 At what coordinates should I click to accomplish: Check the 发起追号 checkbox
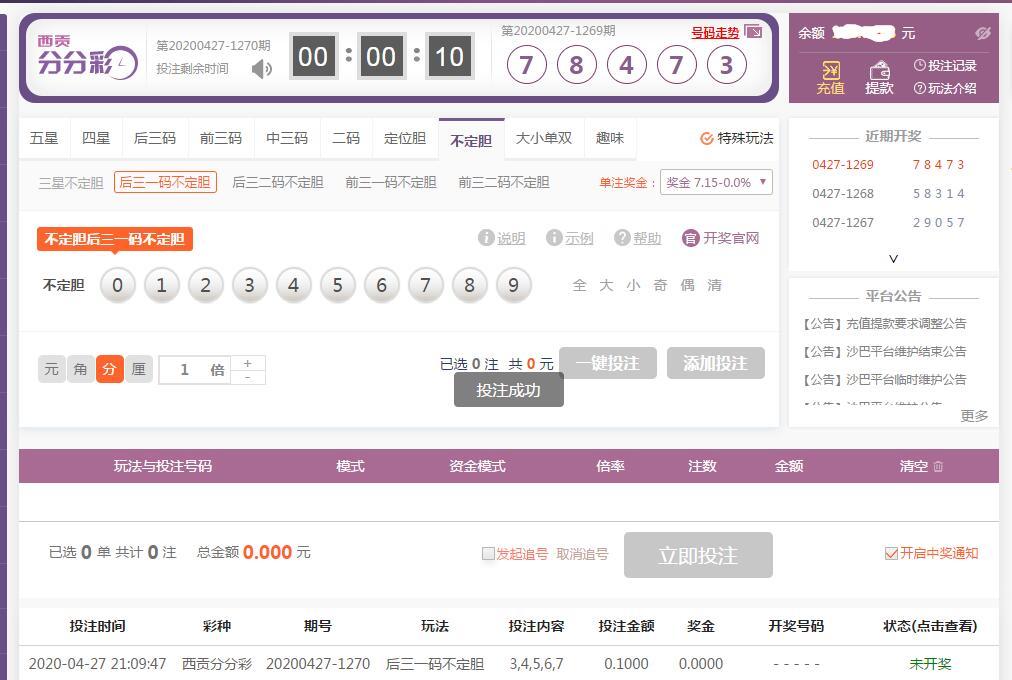pyautogui.click(x=489, y=554)
